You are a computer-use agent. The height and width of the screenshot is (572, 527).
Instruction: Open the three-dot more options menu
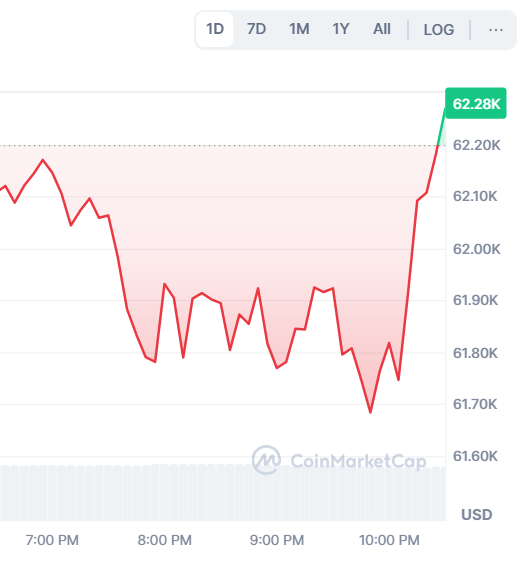click(496, 30)
